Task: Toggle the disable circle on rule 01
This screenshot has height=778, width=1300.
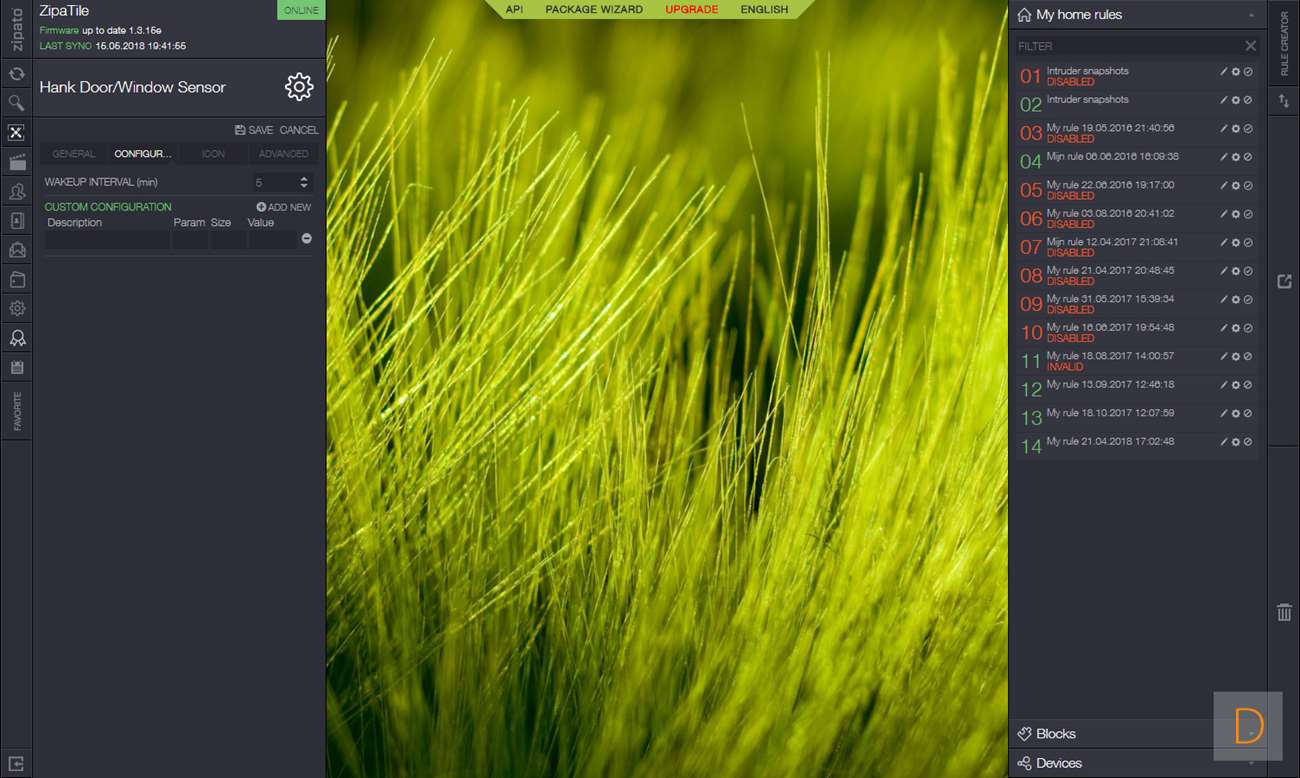Action: [x=1249, y=72]
